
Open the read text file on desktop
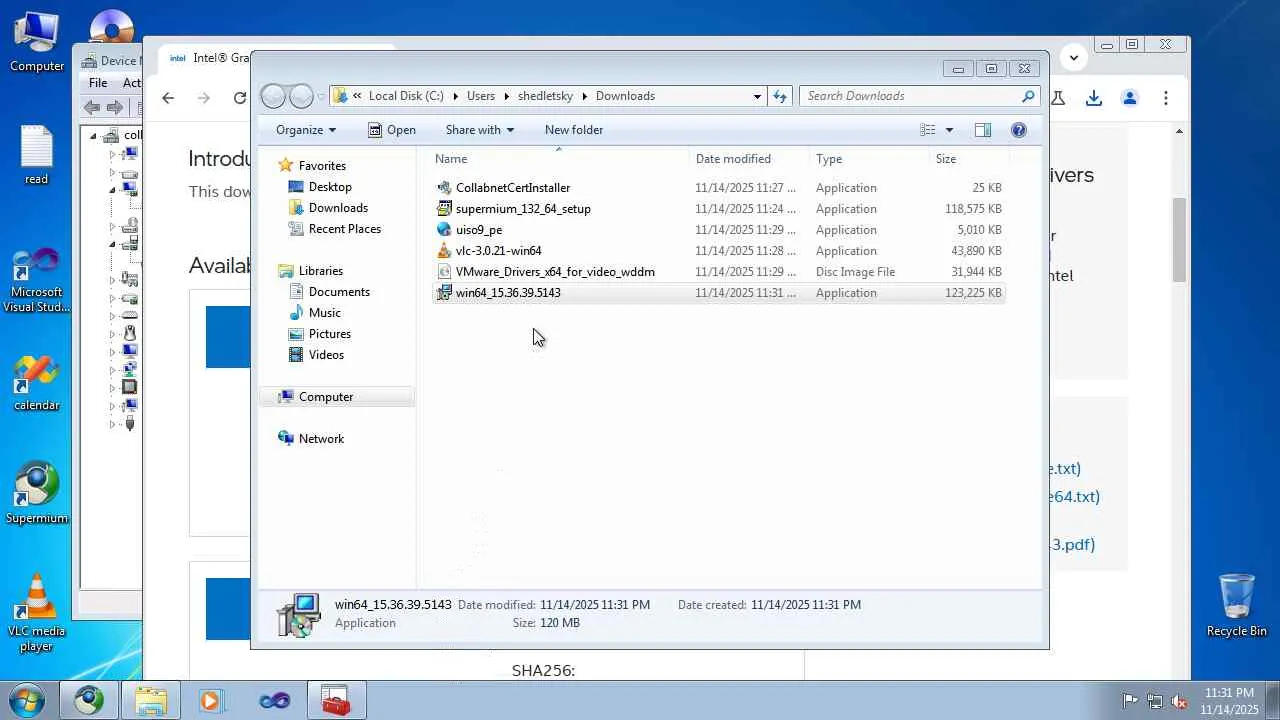point(37,156)
